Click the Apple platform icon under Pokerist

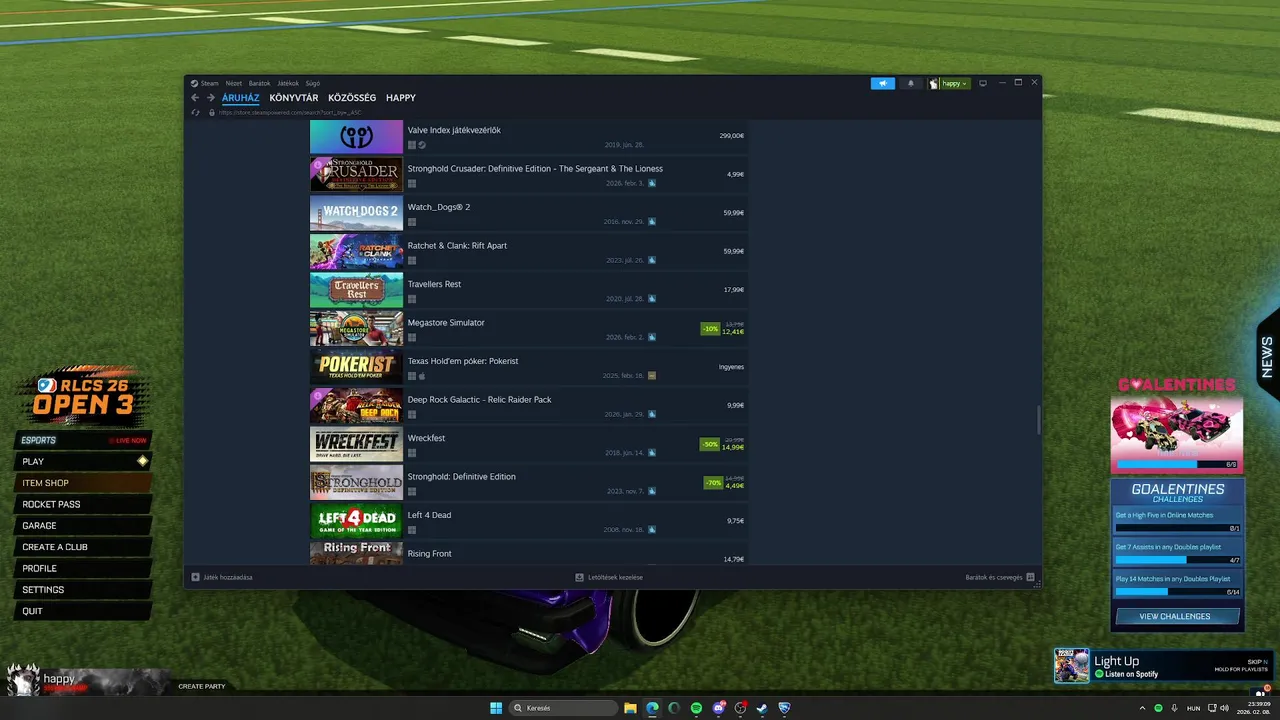point(422,376)
